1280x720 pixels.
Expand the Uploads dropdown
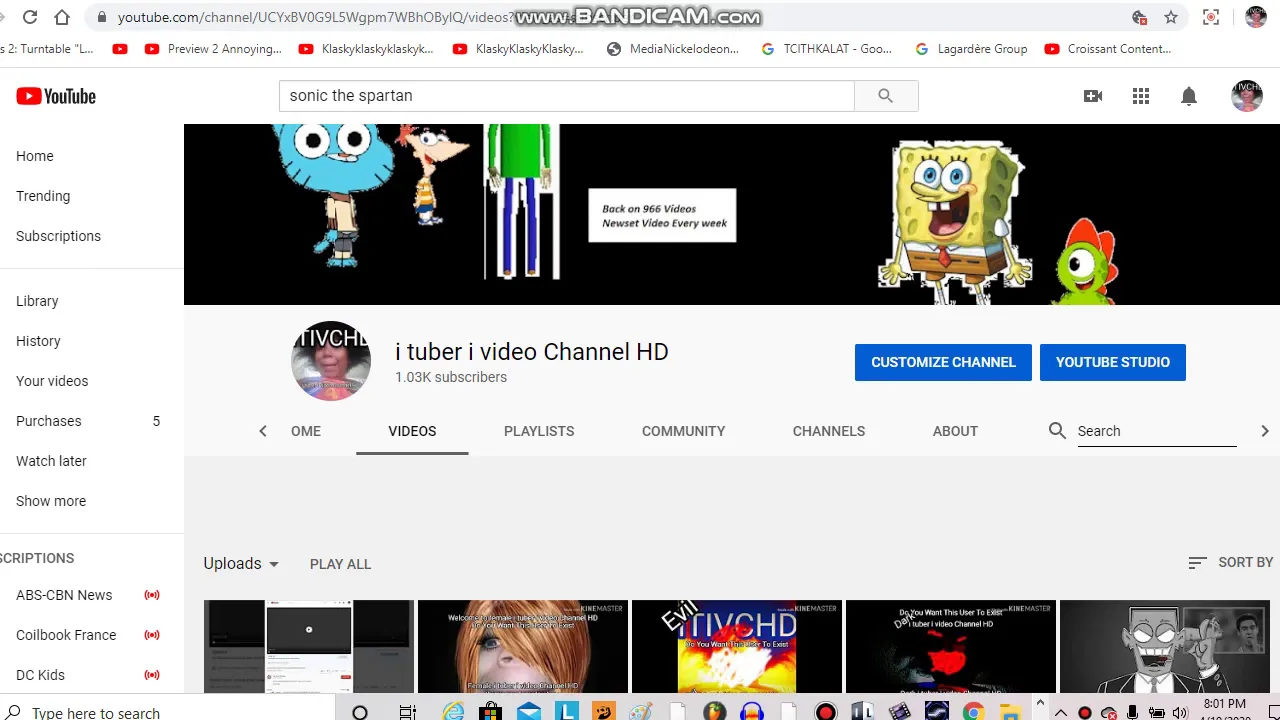[241, 563]
